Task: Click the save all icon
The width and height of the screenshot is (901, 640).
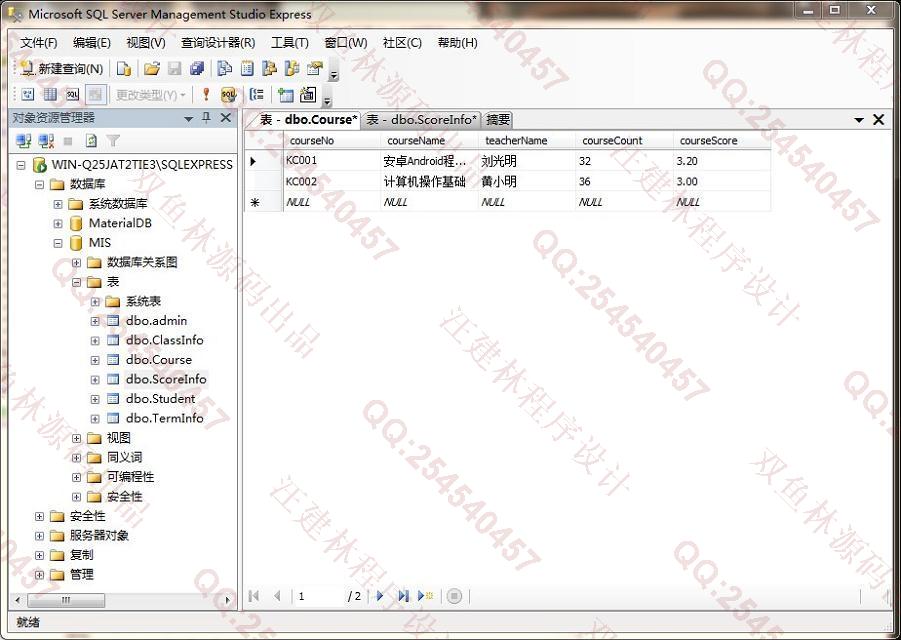Action: tap(197, 69)
